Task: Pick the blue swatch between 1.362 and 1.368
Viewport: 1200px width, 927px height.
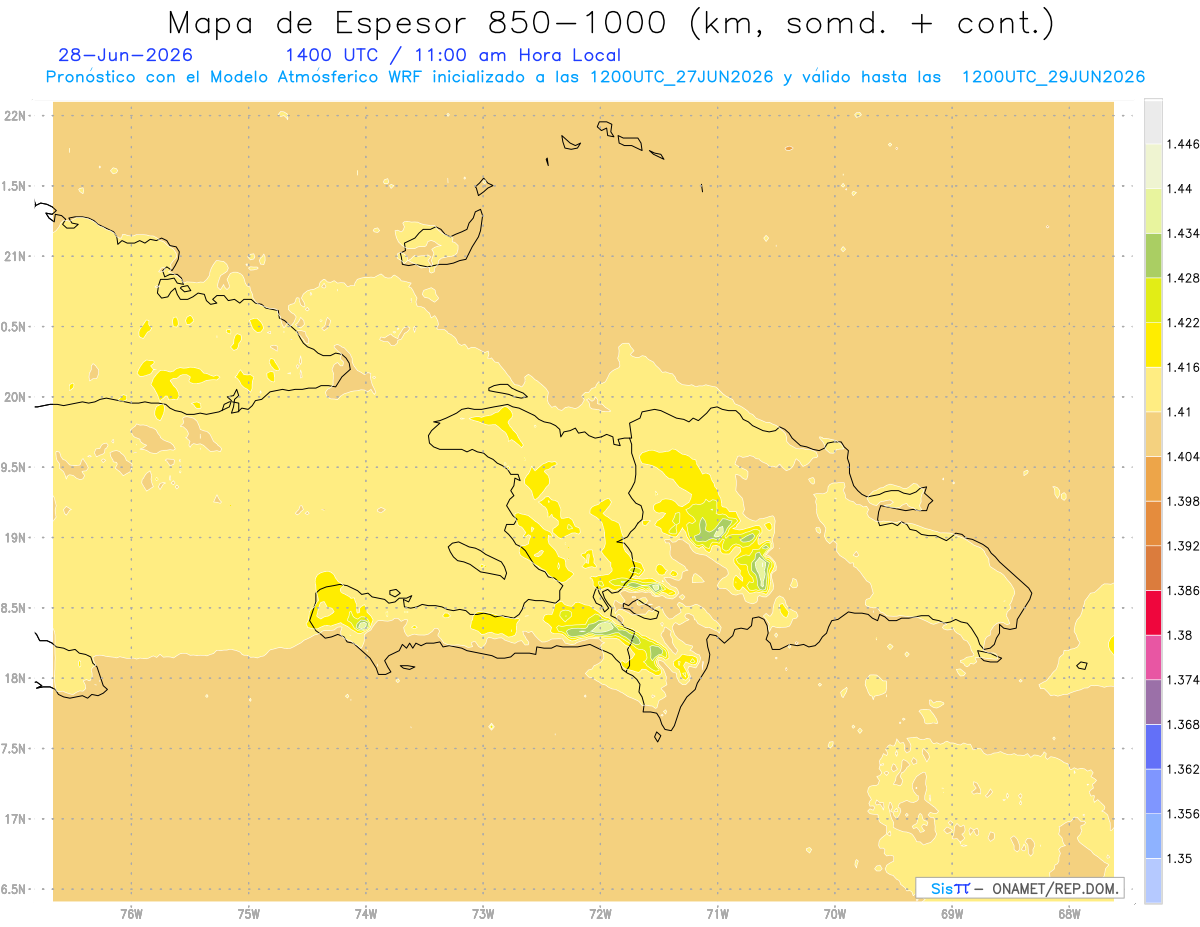Action: (1153, 746)
